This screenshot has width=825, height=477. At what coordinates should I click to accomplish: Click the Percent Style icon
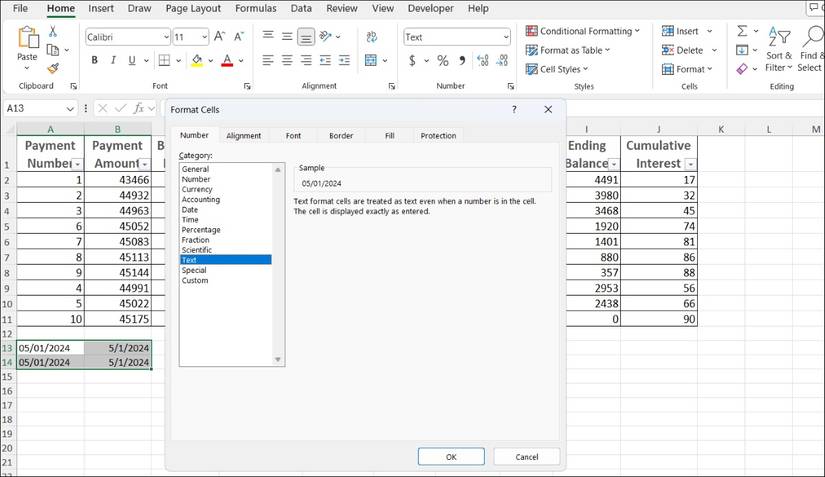pos(441,61)
